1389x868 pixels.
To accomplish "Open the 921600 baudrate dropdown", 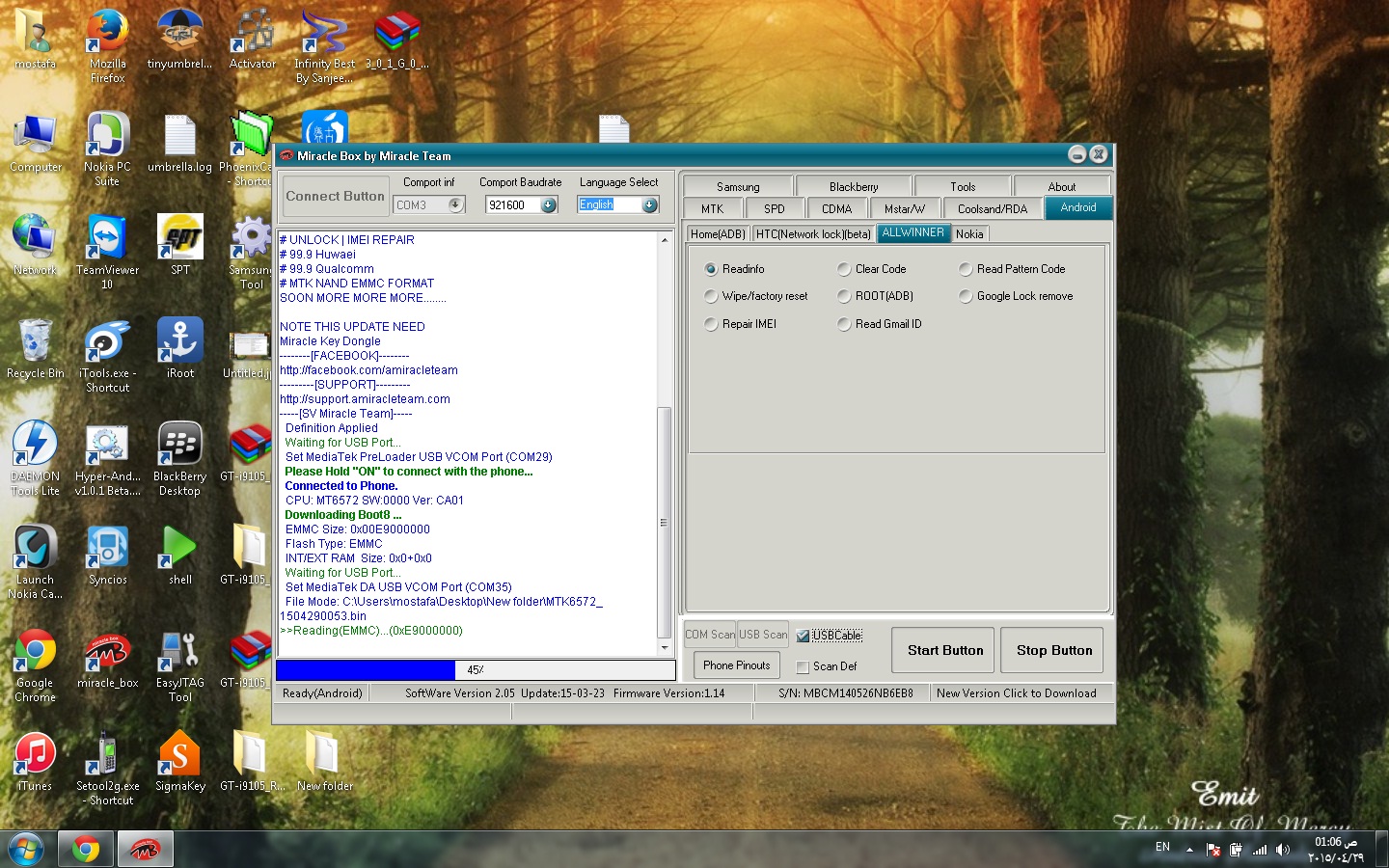I will (548, 204).
